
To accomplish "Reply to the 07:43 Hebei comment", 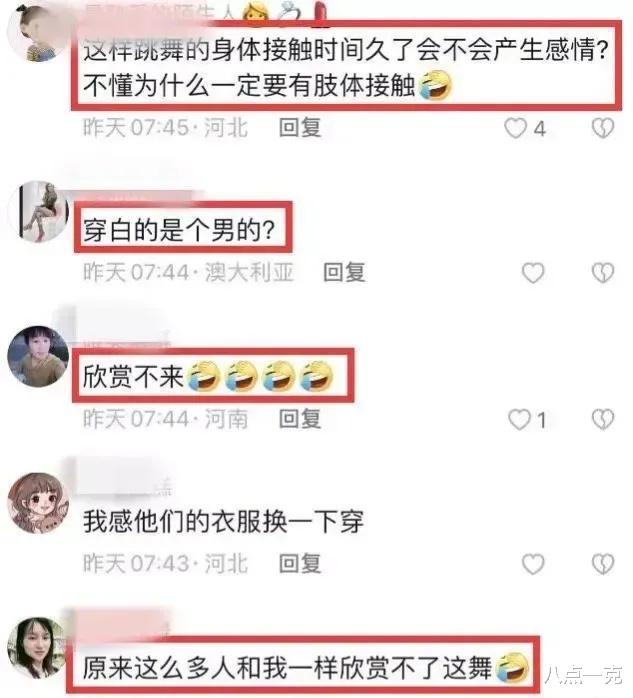I will 300,564.
